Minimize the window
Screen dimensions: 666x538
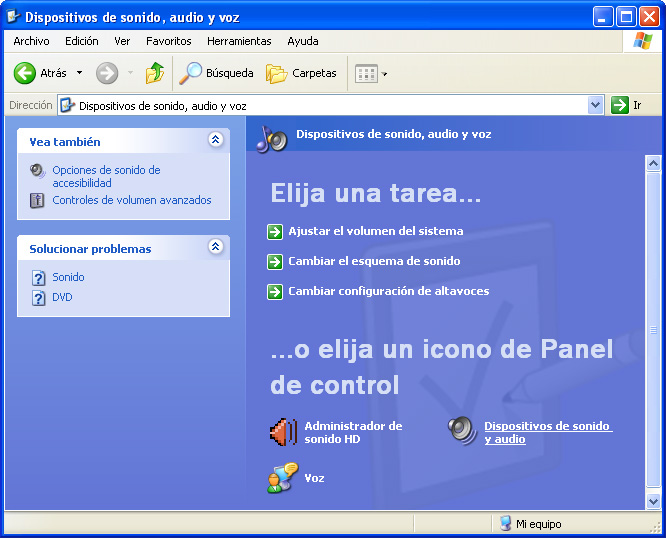pyautogui.click(x=603, y=17)
